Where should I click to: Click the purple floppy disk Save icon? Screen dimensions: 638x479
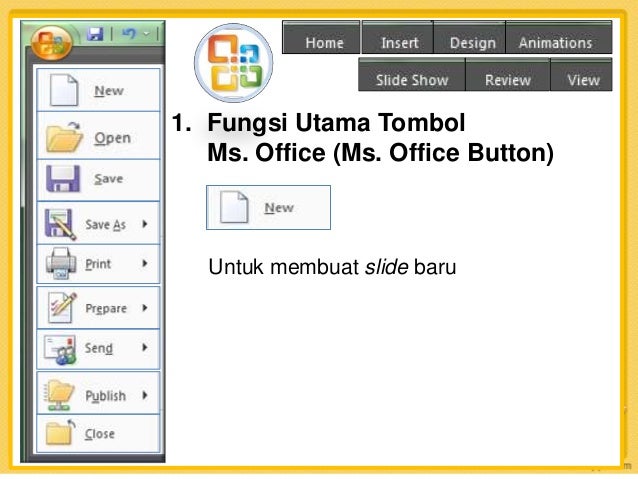pyautogui.click(x=63, y=179)
